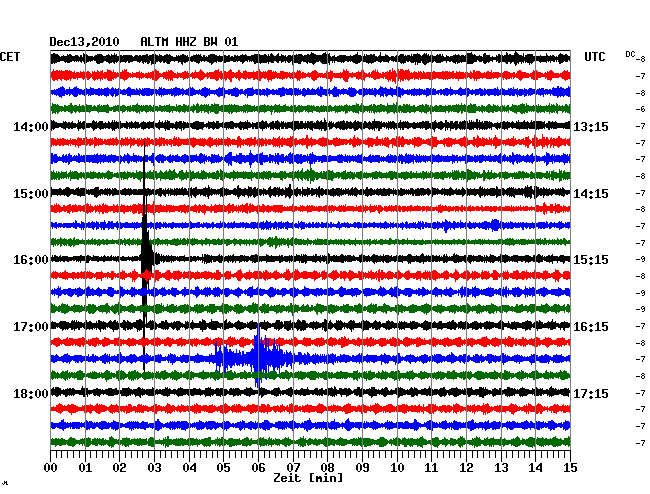
Task: Click the "04" minute axis label
Action: point(189,467)
